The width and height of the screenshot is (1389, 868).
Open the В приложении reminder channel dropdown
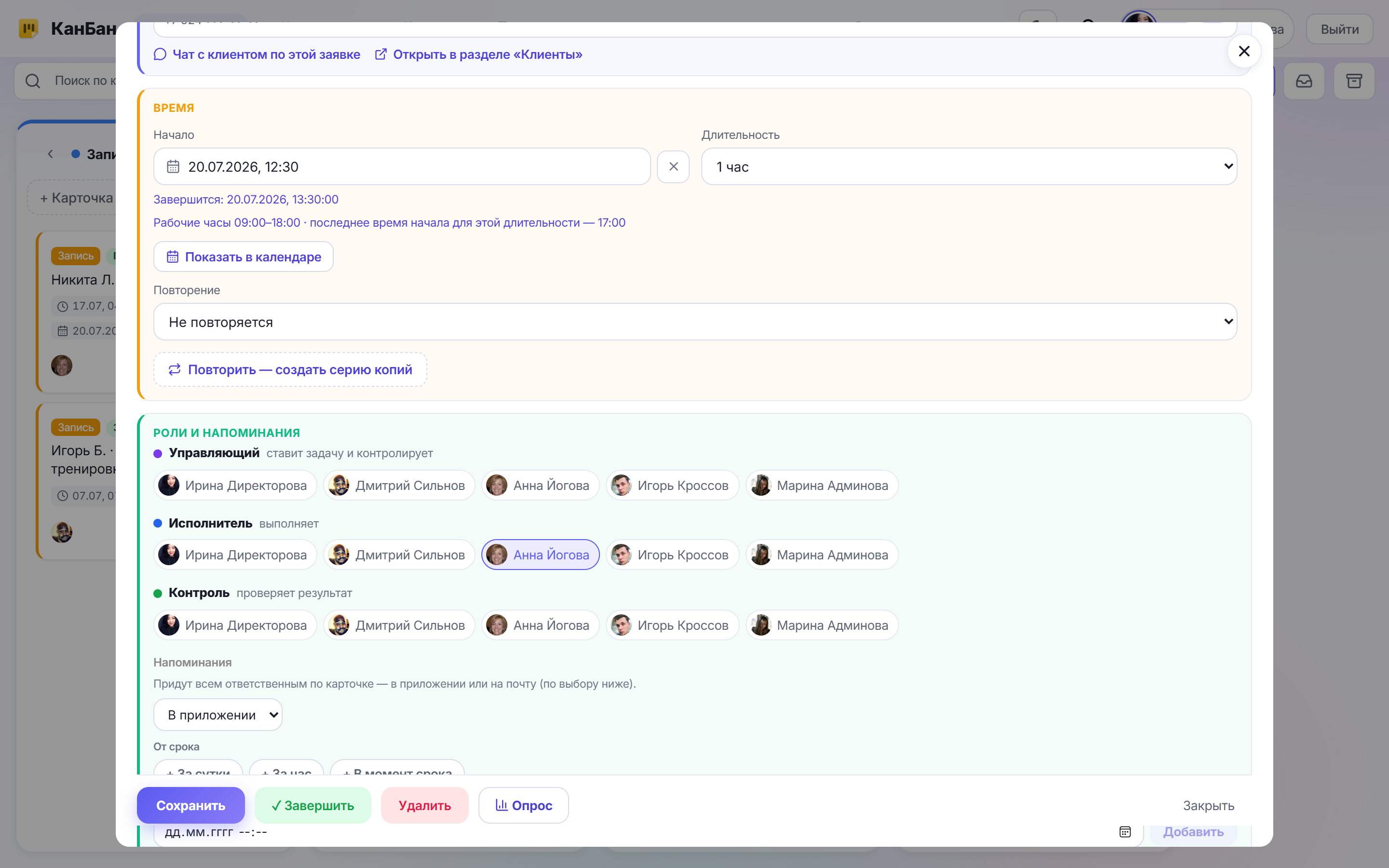[218, 714]
